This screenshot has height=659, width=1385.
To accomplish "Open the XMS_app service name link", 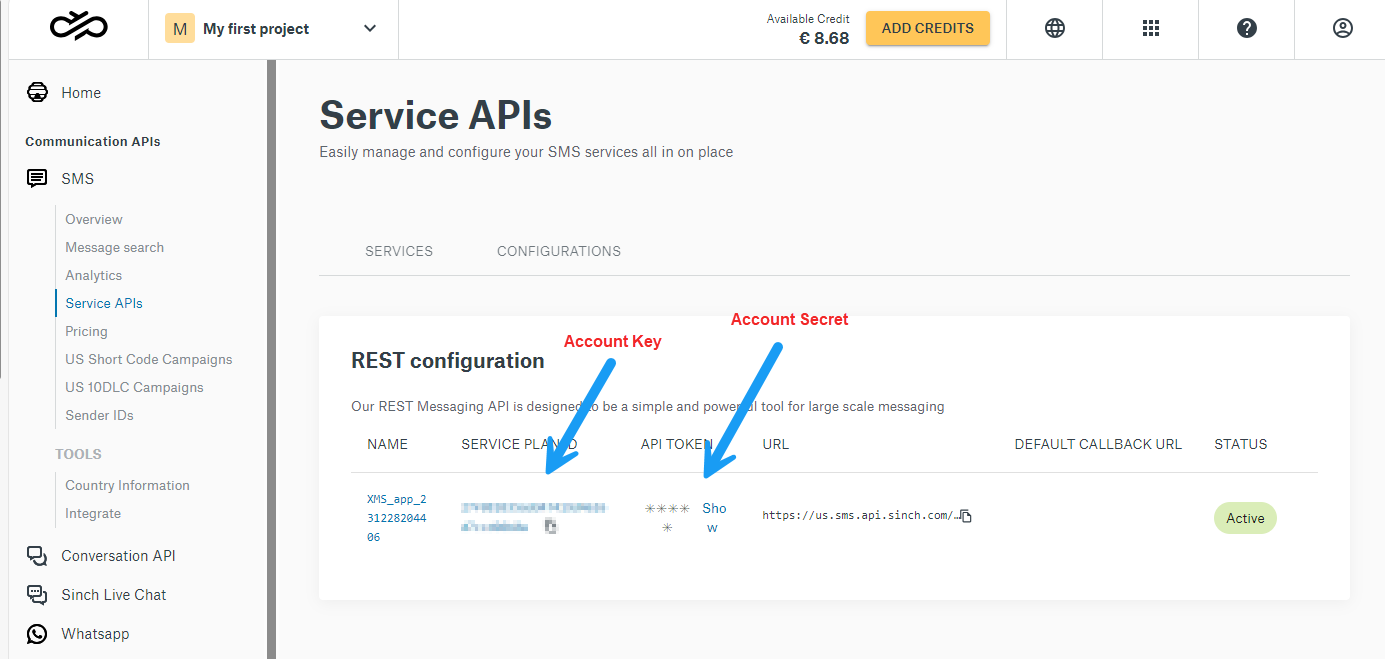I will coord(396,517).
